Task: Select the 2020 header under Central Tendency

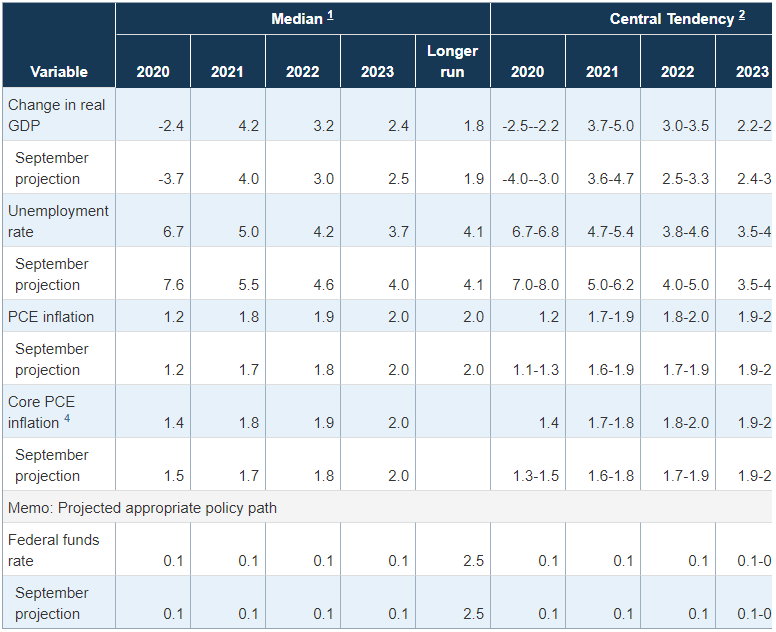Action: 528,72
